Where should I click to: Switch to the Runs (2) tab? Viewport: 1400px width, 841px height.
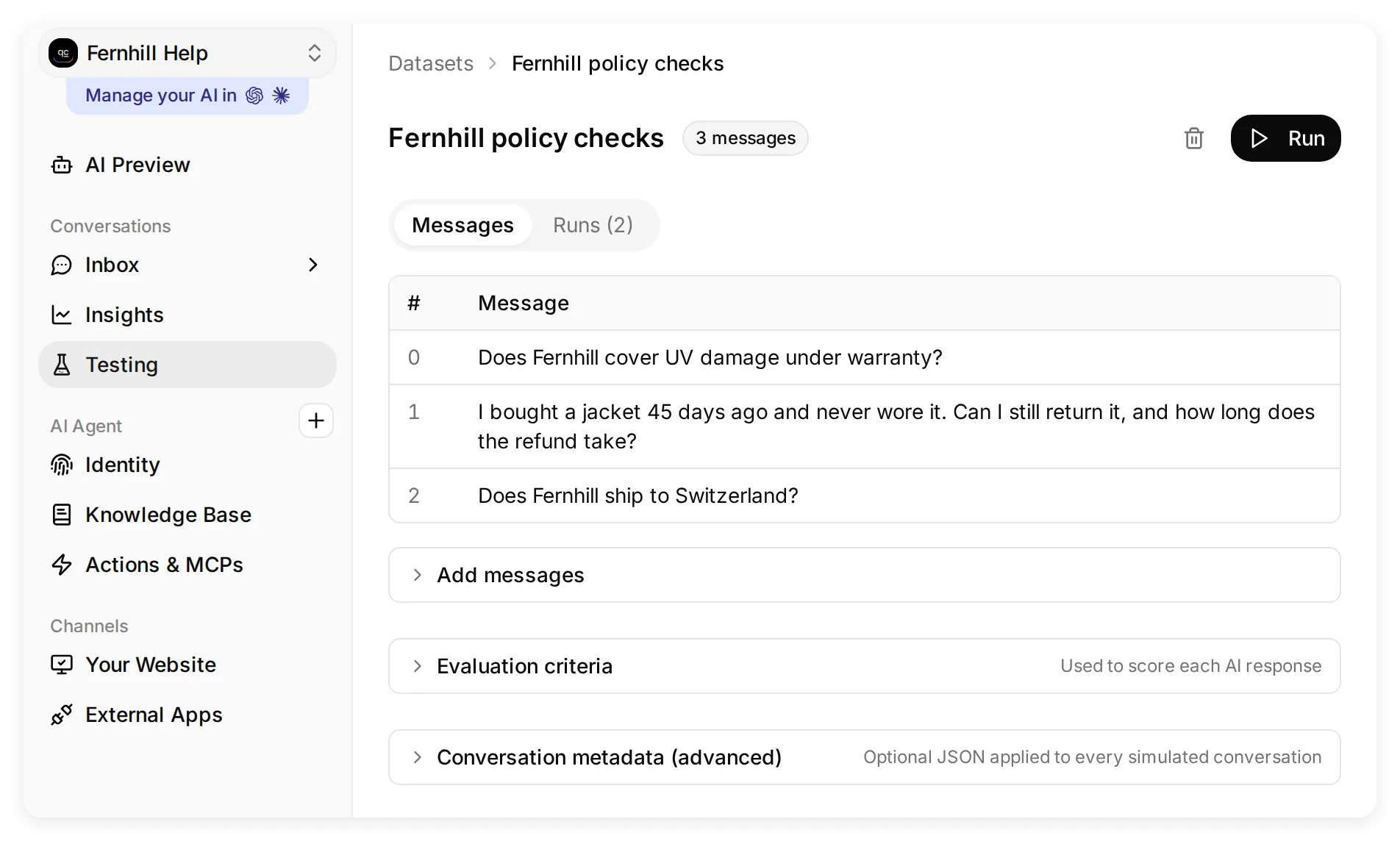(593, 225)
